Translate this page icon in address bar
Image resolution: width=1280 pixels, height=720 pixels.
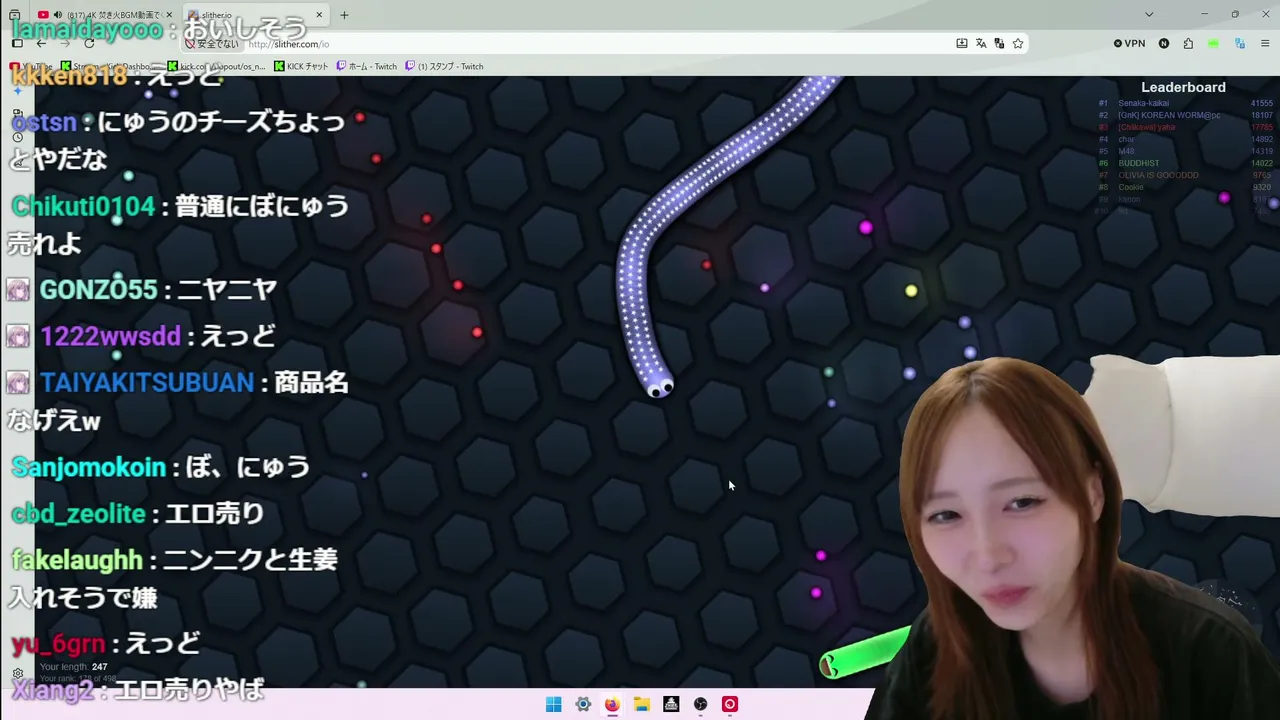pos(981,44)
